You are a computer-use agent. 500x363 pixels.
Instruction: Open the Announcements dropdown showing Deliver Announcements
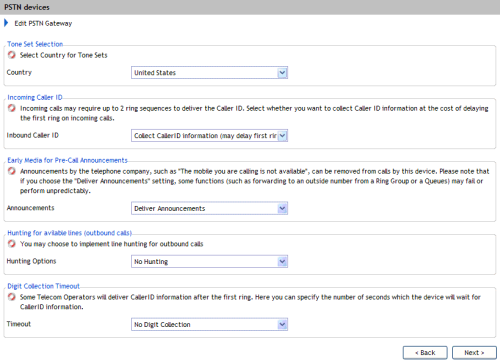tap(209, 208)
